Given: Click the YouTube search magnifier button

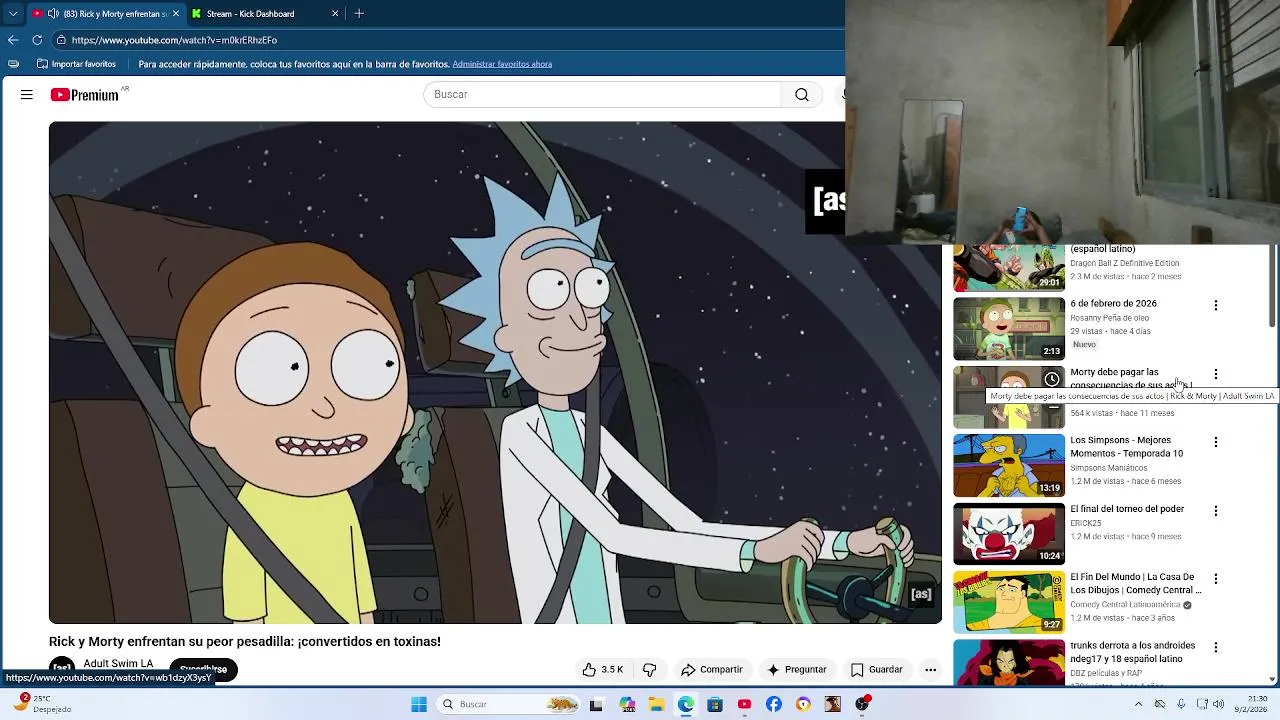Looking at the screenshot, I should pyautogui.click(x=801, y=95).
